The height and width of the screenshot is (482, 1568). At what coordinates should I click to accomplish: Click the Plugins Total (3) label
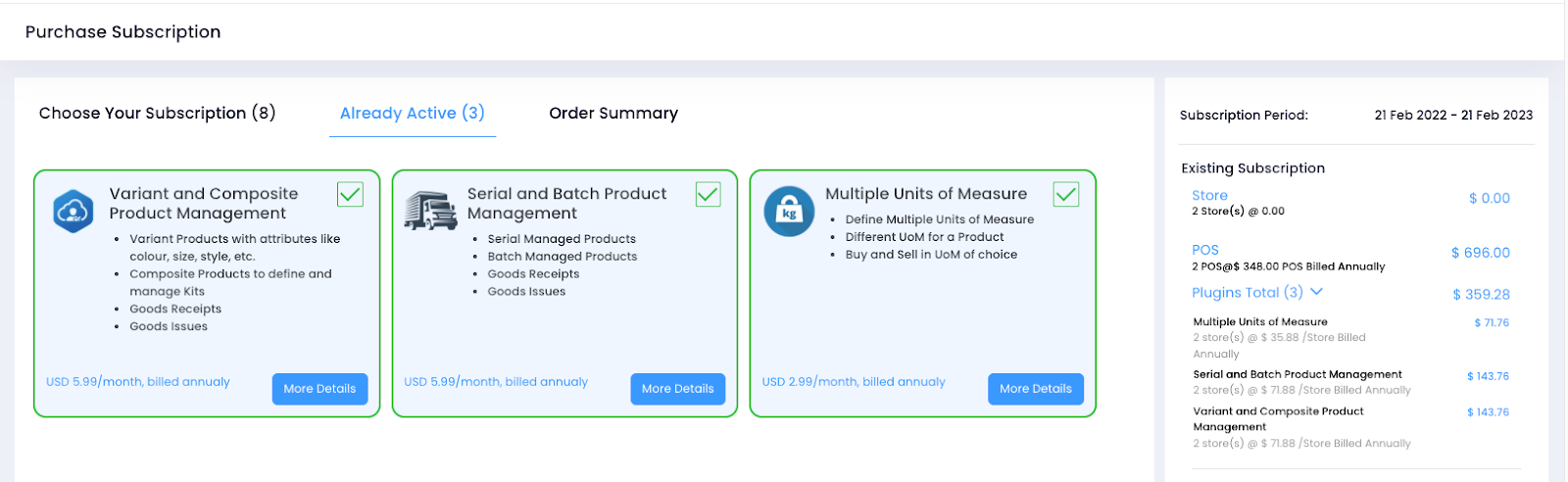[1247, 293]
